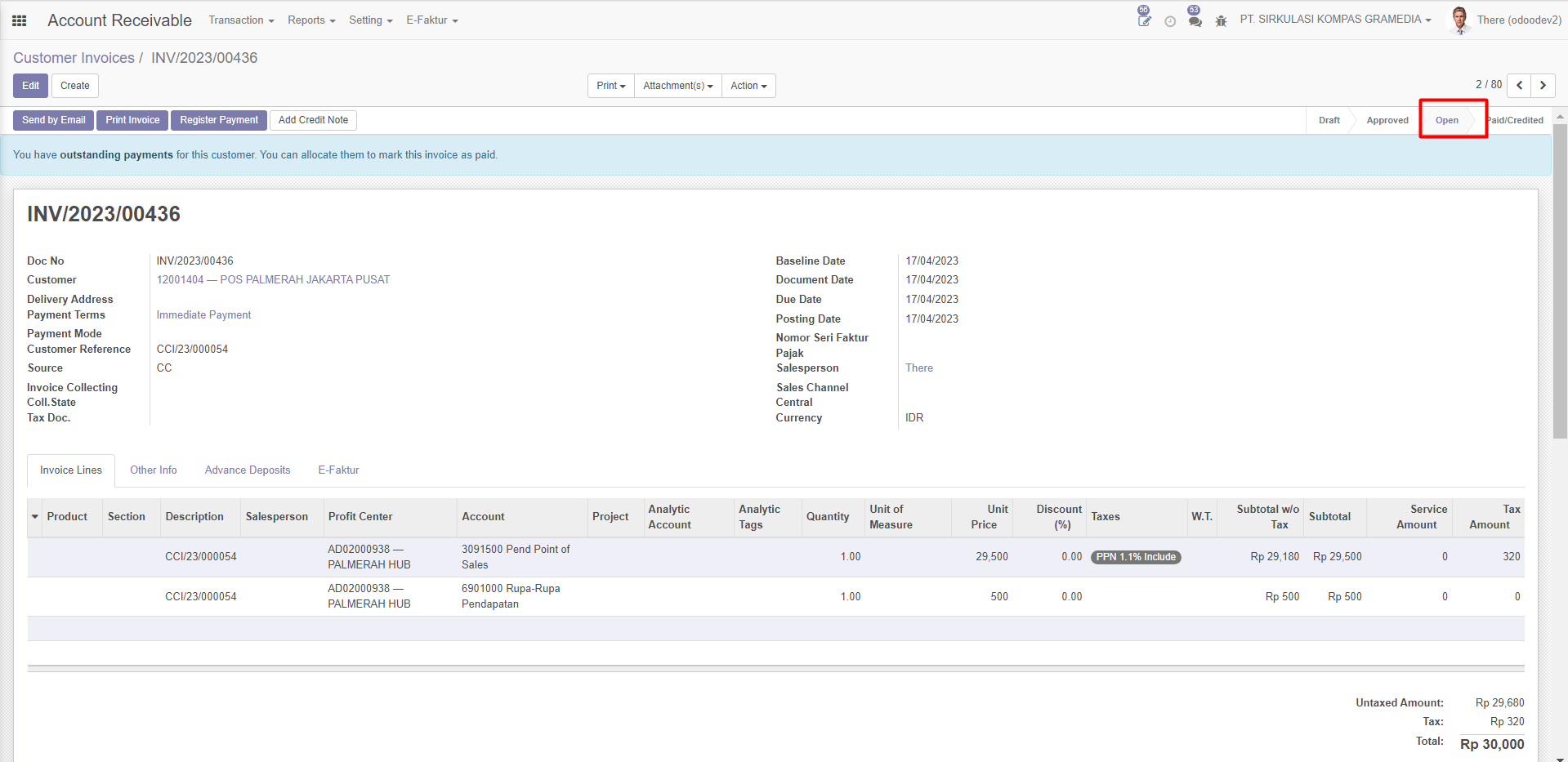This screenshot has height=762, width=1568.
Task: Switch to the Advance Deposits tab
Action: [248, 470]
